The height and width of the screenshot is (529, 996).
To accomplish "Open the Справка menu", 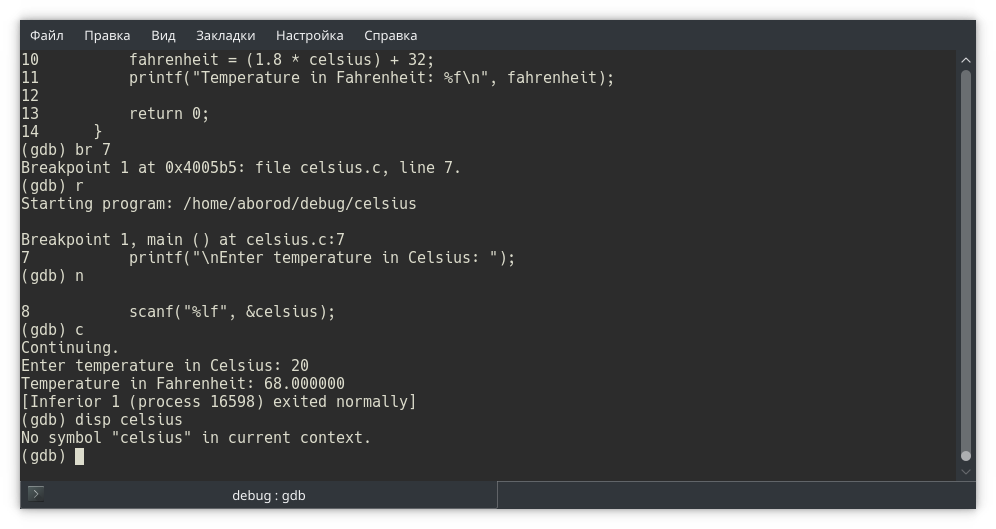I will click(391, 35).
